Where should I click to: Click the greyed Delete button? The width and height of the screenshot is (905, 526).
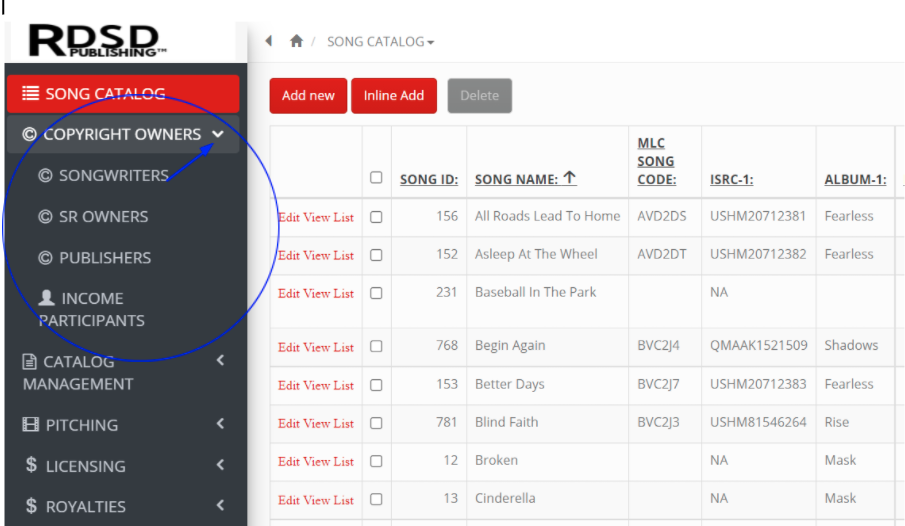point(480,96)
